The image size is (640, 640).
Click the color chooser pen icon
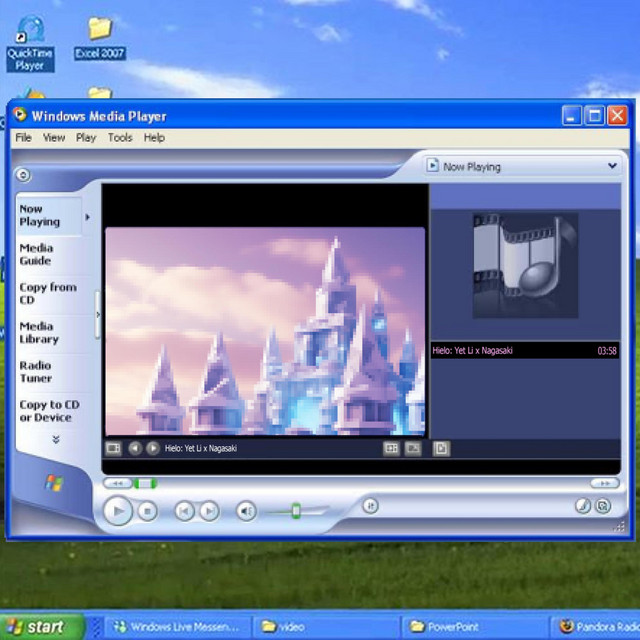pos(583,506)
